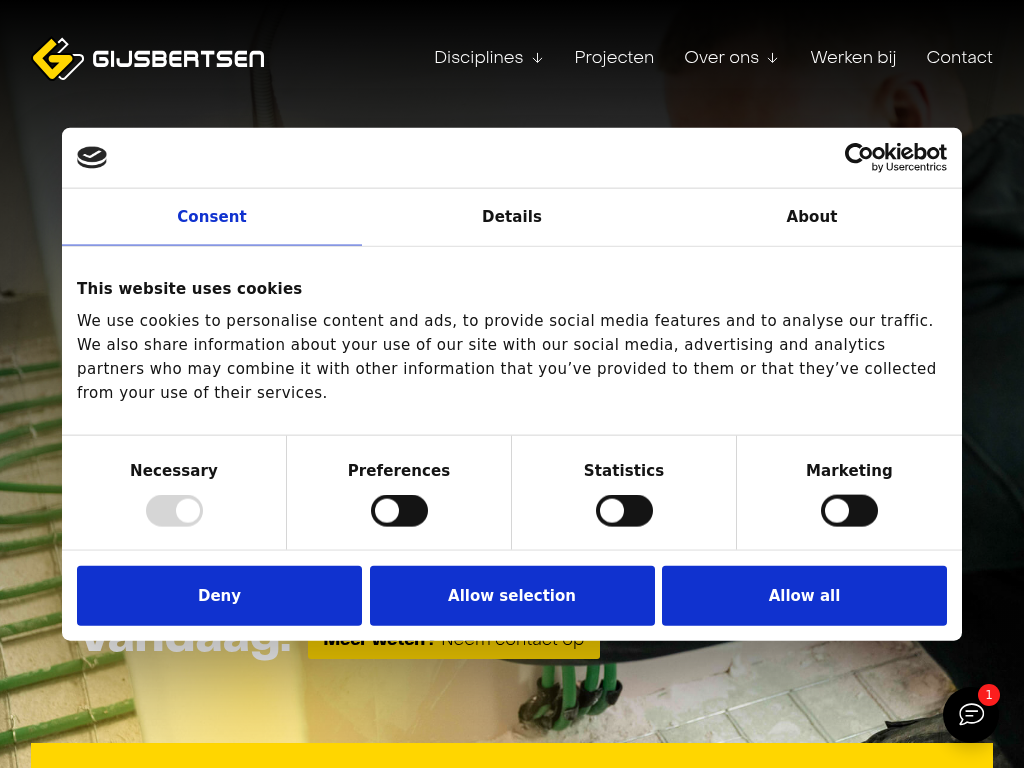Viewport: 1024px width, 768px height.
Task: Open the Werken bij link
Action: 853,58
